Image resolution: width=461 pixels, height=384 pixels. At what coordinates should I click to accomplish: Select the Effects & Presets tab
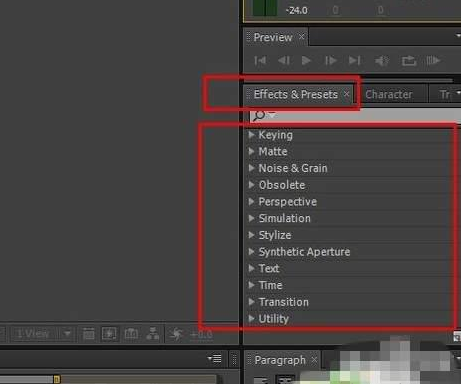296,94
